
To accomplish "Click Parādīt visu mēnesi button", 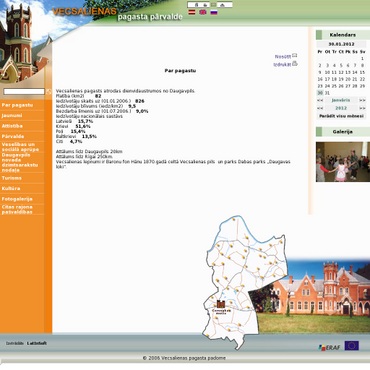I will [341, 116].
